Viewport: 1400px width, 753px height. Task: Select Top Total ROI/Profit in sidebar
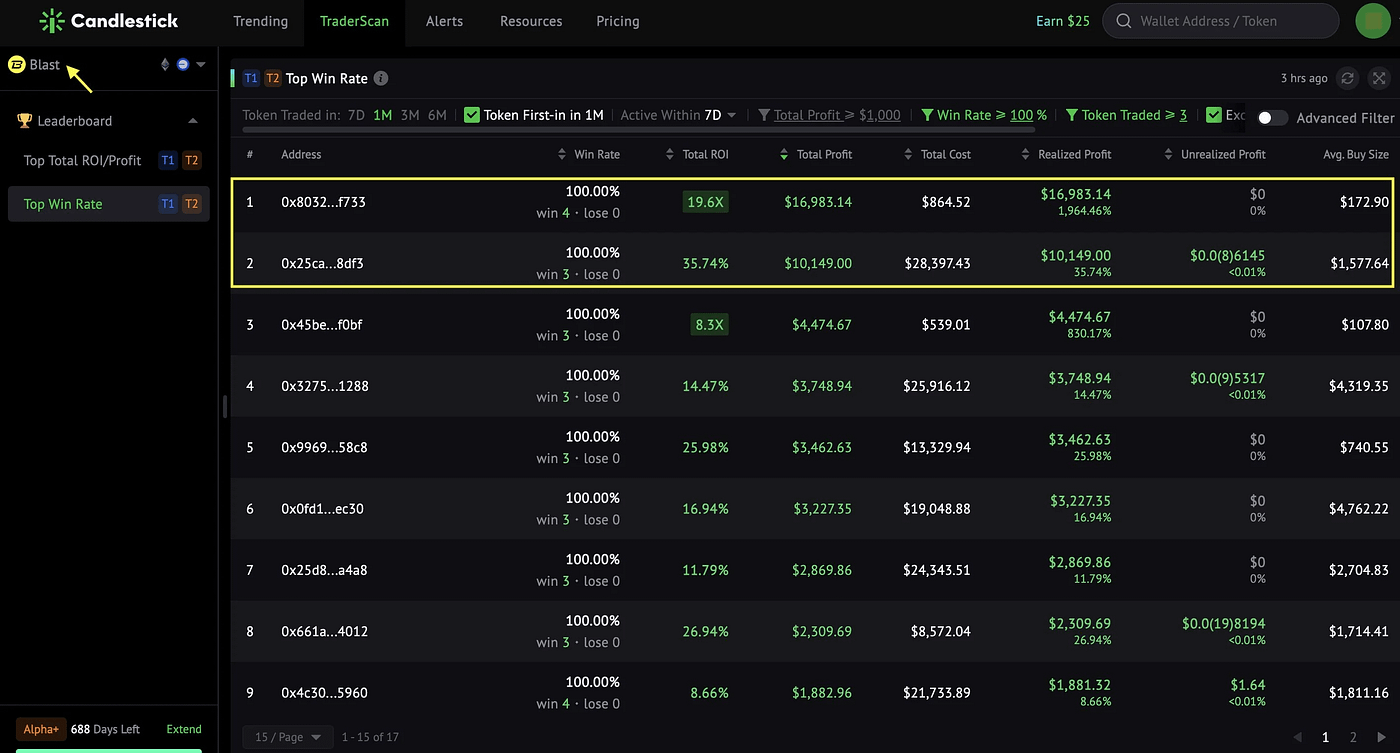pyautogui.click(x=82, y=160)
